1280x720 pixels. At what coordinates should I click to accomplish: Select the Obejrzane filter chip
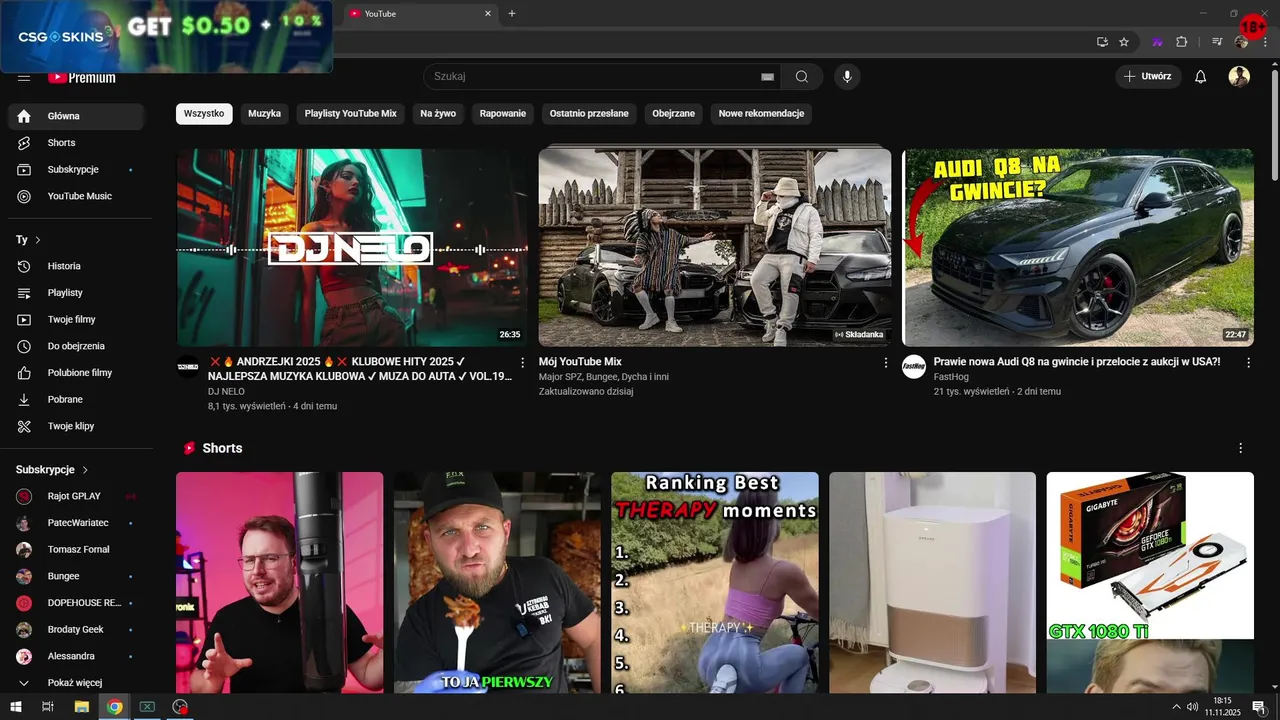tap(674, 114)
